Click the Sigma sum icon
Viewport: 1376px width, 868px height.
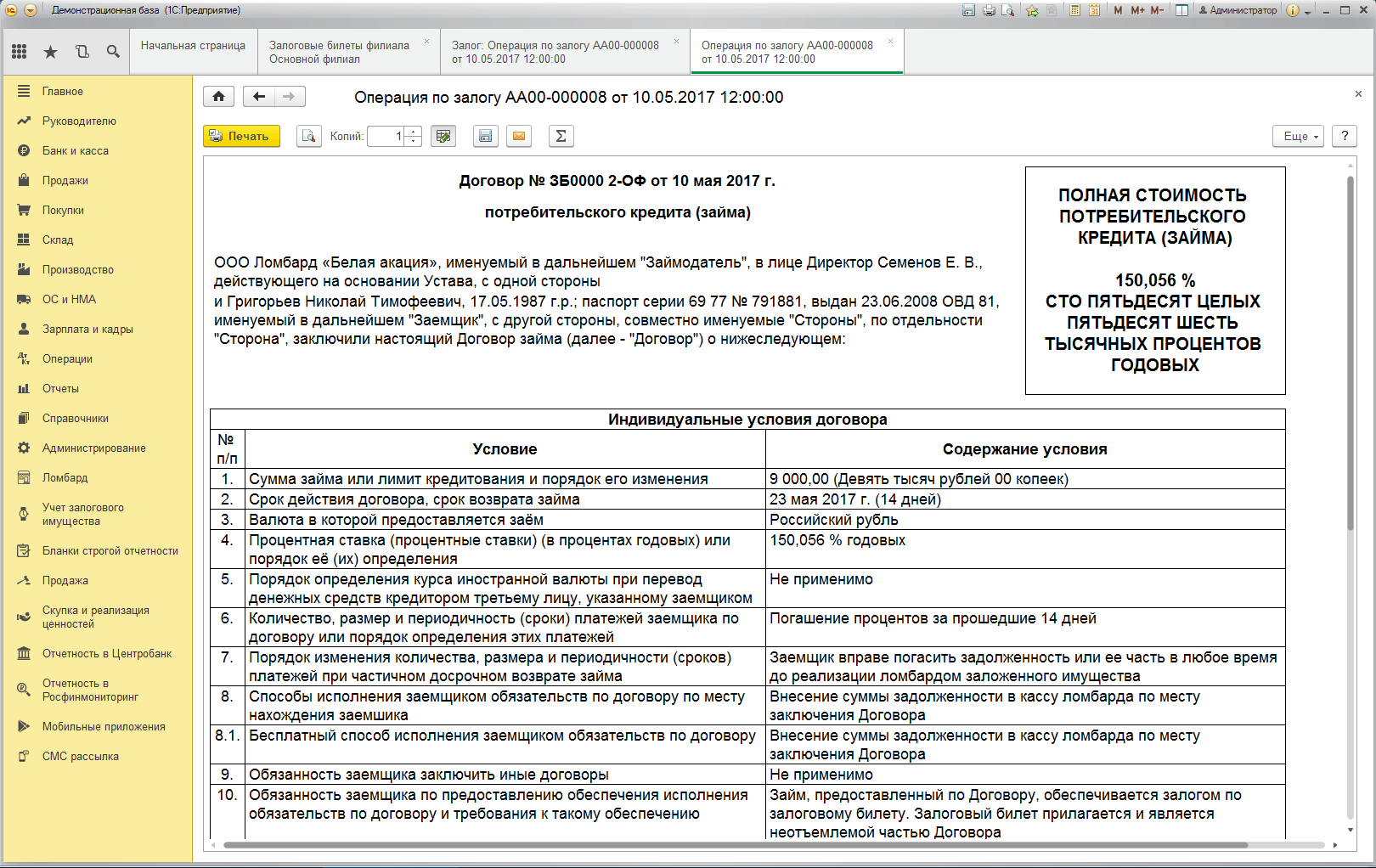coord(561,136)
